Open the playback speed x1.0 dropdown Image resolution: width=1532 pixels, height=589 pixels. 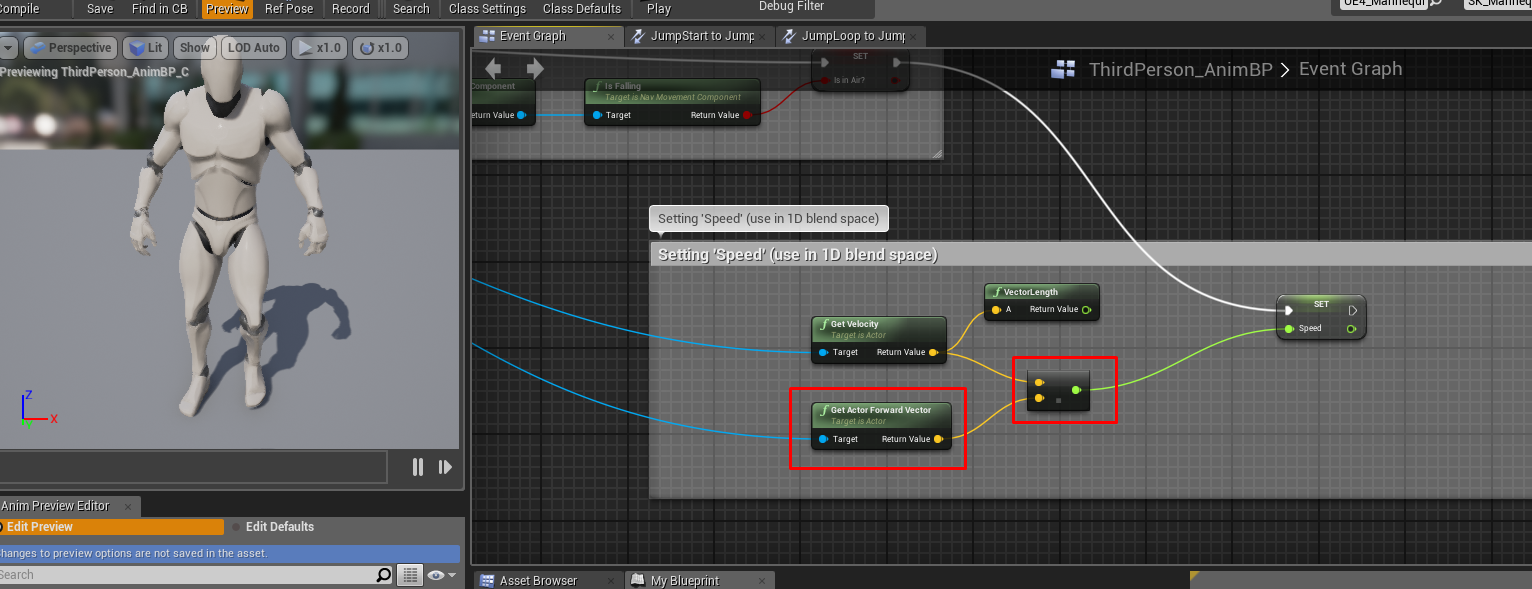(319, 48)
